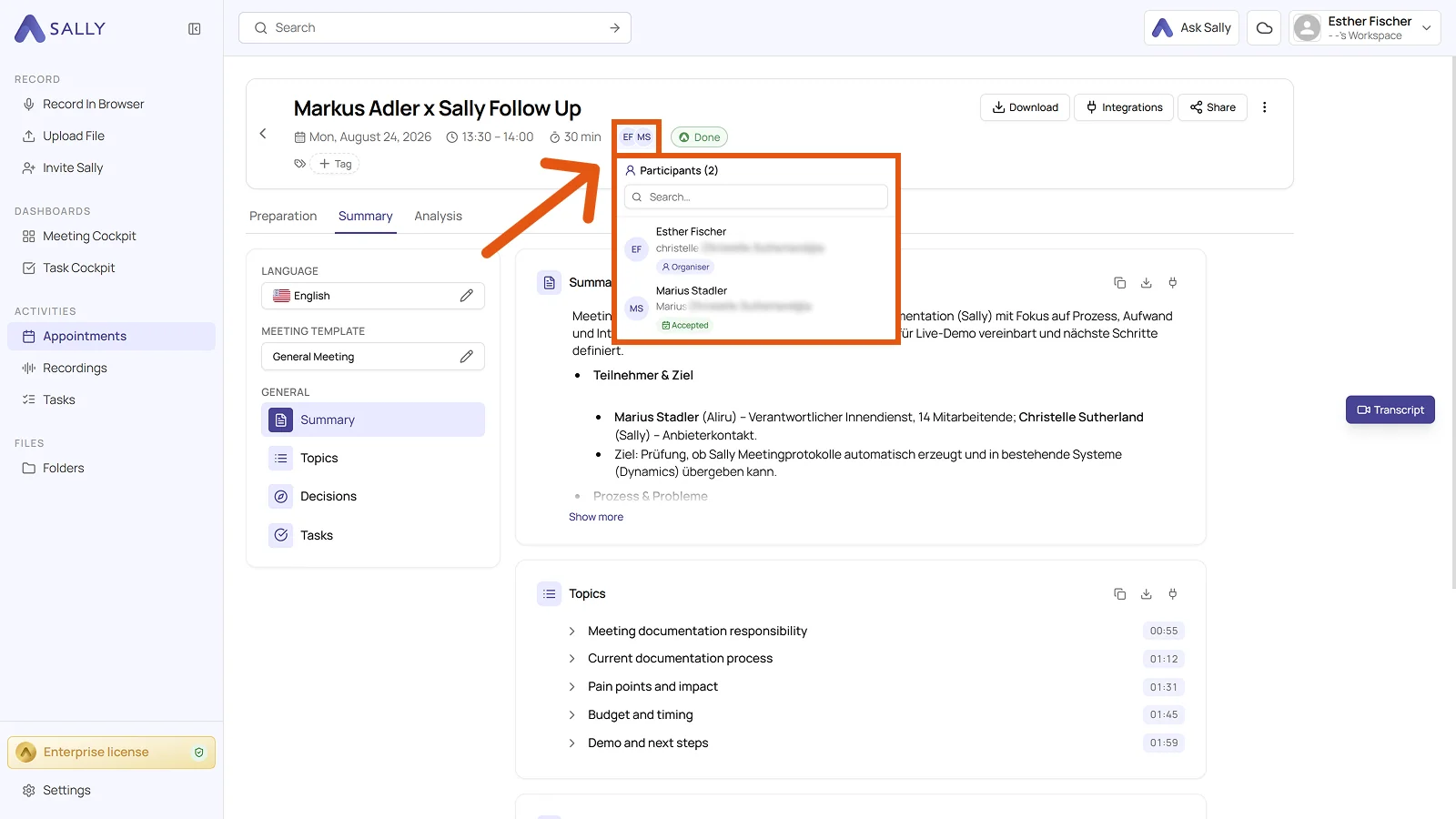1456x819 pixels.
Task: Go to Task Cockpit
Action: pos(111,268)
